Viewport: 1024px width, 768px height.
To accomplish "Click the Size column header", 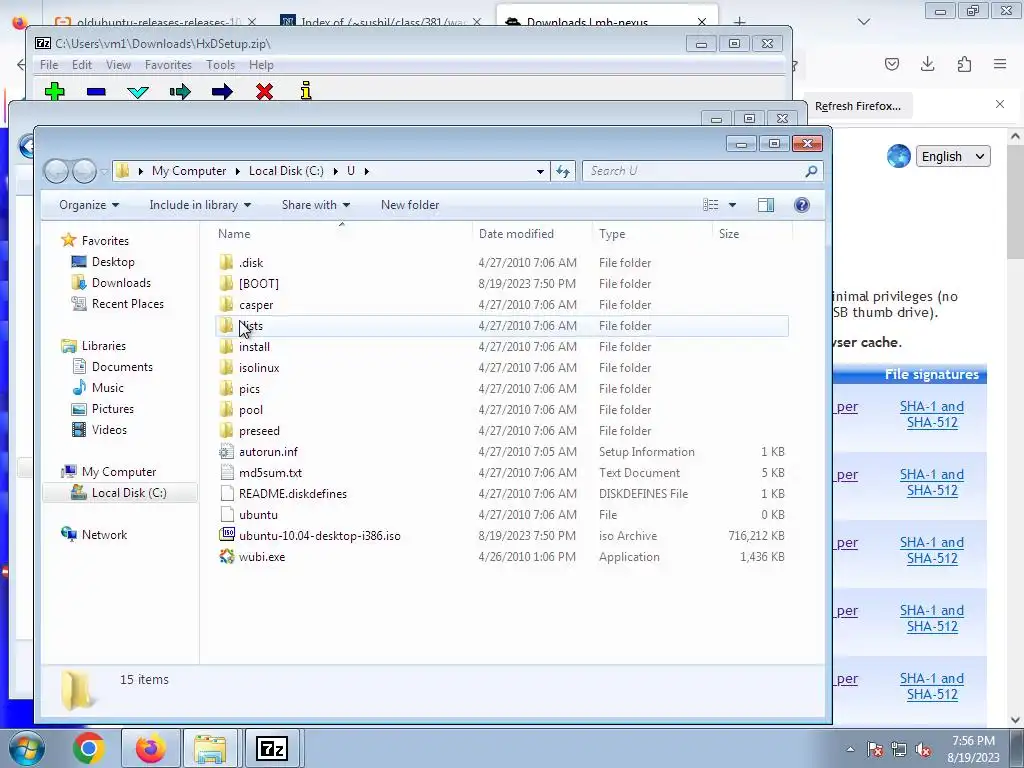I will (x=729, y=234).
